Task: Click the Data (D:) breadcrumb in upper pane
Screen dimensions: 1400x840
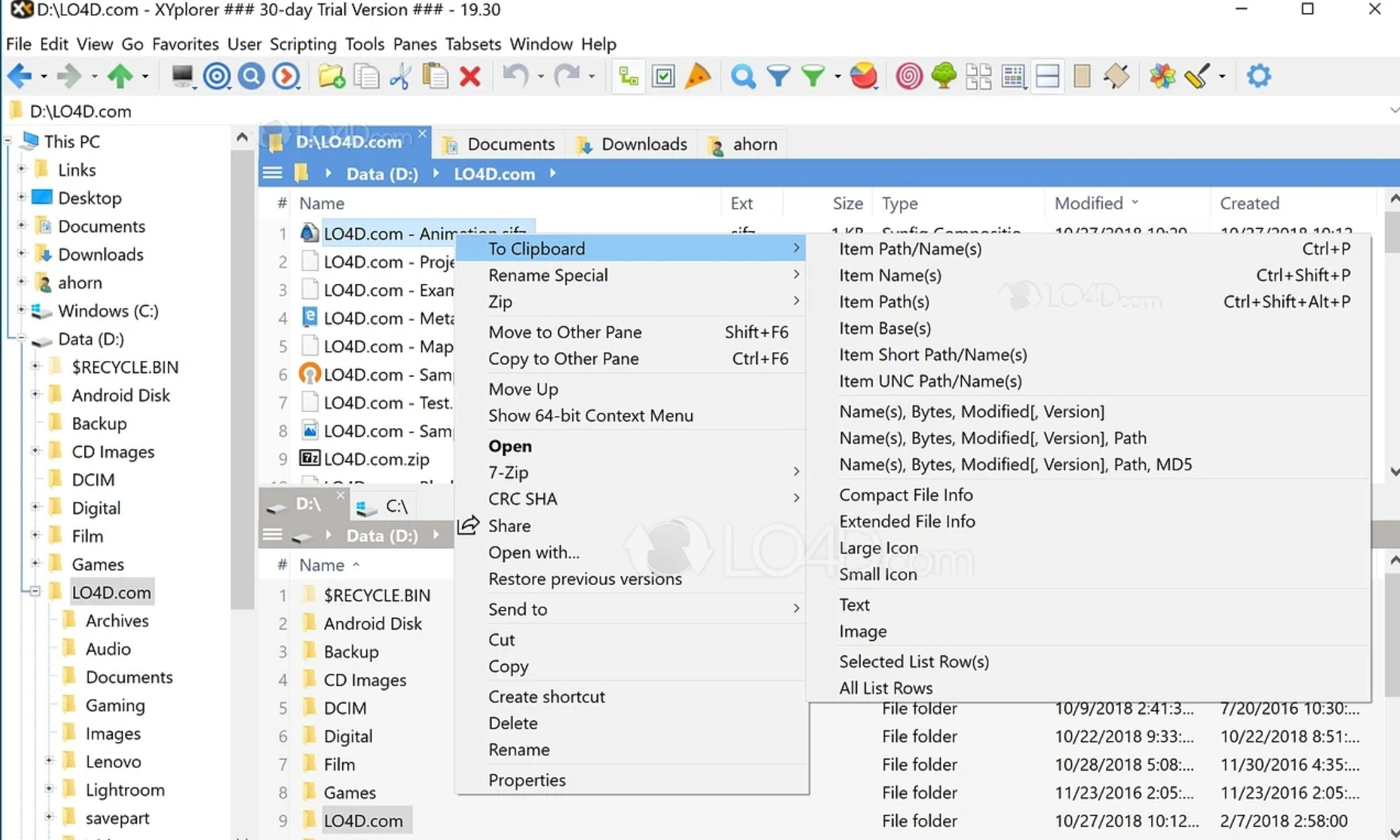Action: tap(382, 174)
